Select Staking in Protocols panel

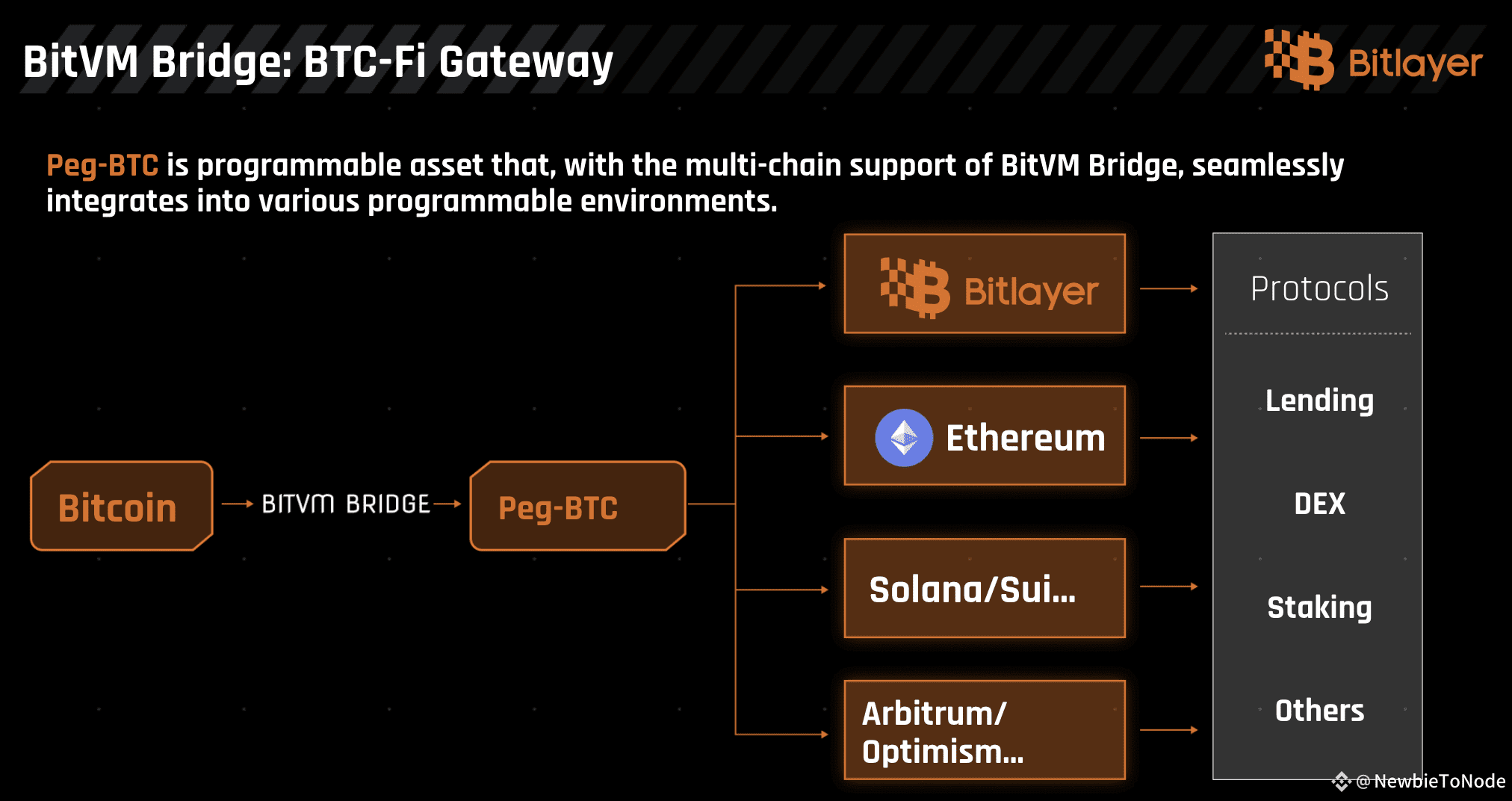(1319, 607)
